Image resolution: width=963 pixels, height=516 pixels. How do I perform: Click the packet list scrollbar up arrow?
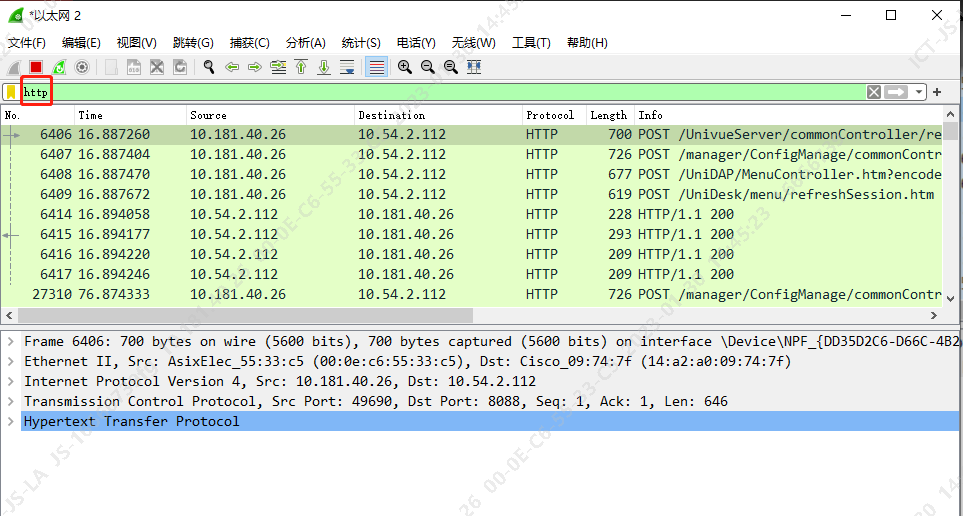tap(951, 115)
